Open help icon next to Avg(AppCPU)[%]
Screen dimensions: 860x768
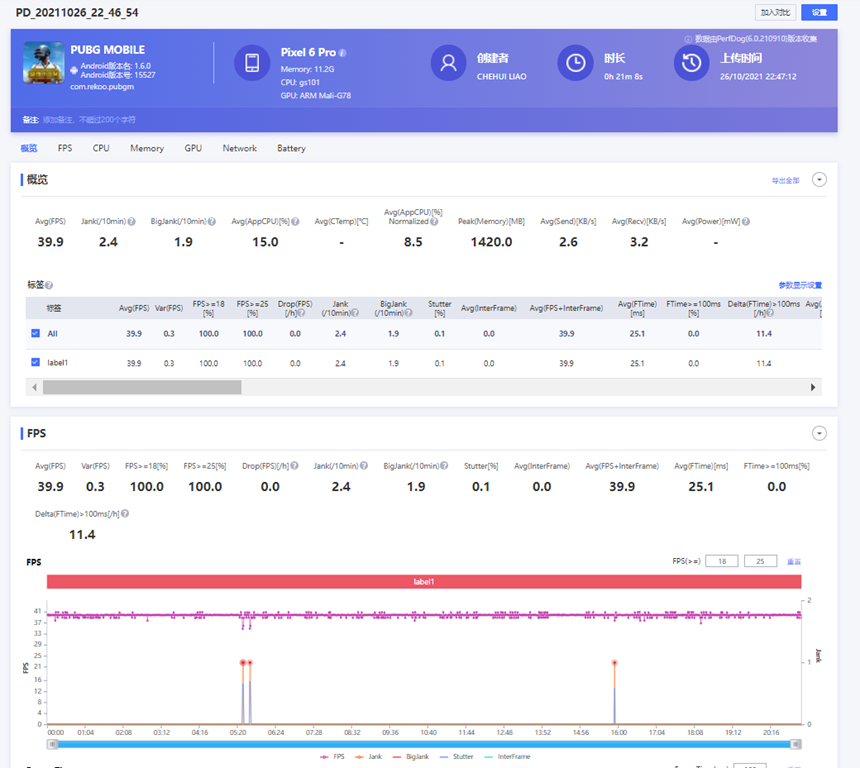pos(296,221)
